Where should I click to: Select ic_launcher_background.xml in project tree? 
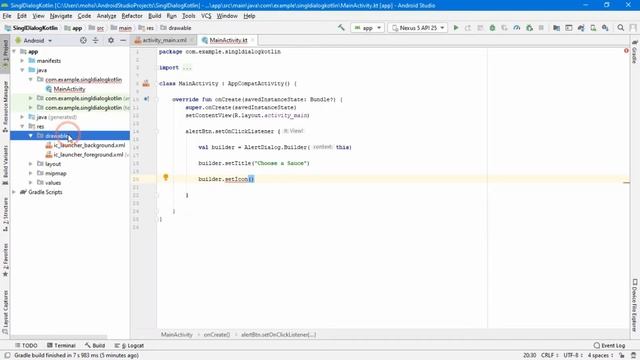click(85, 145)
